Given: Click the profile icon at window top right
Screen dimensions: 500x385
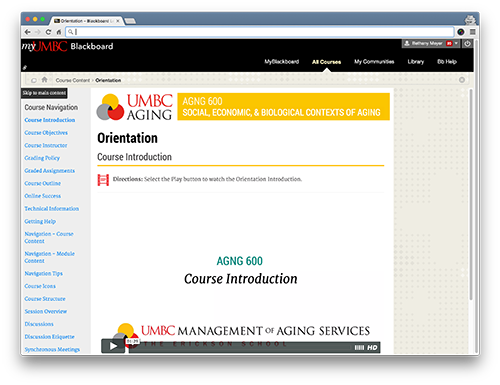Looking at the screenshot, I should point(470,20).
